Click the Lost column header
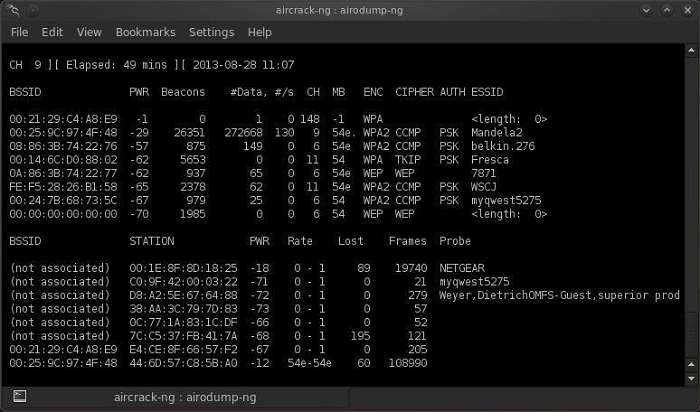This screenshot has width=700, height=412. (x=350, y=241)
